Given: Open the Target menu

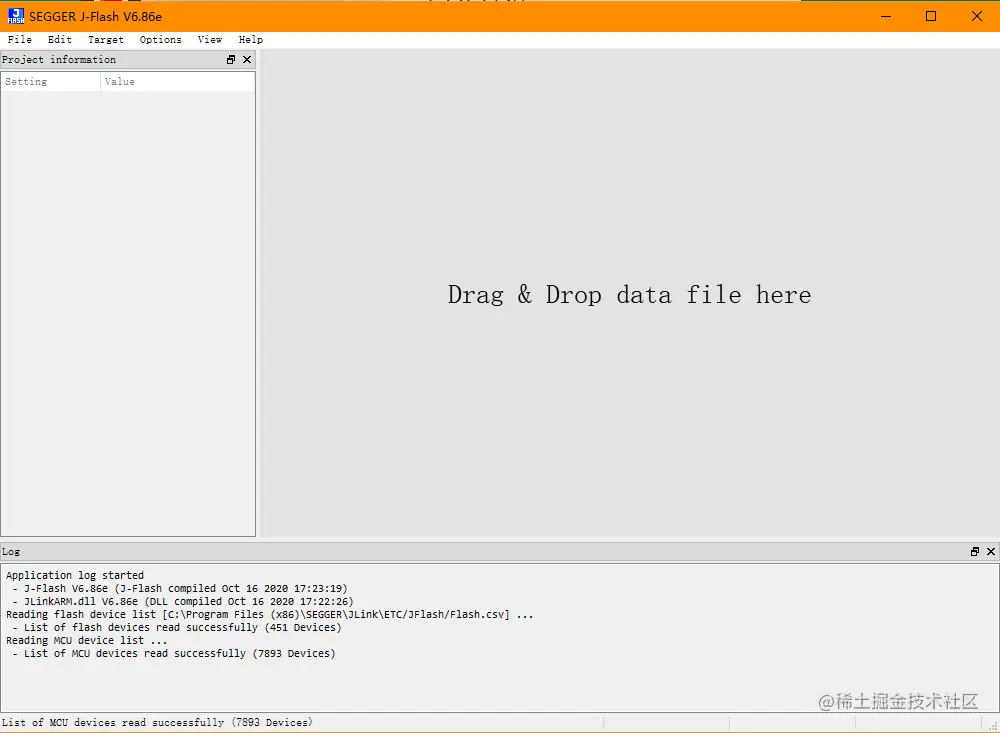Looking at the screenshot, I should (106, 40).
